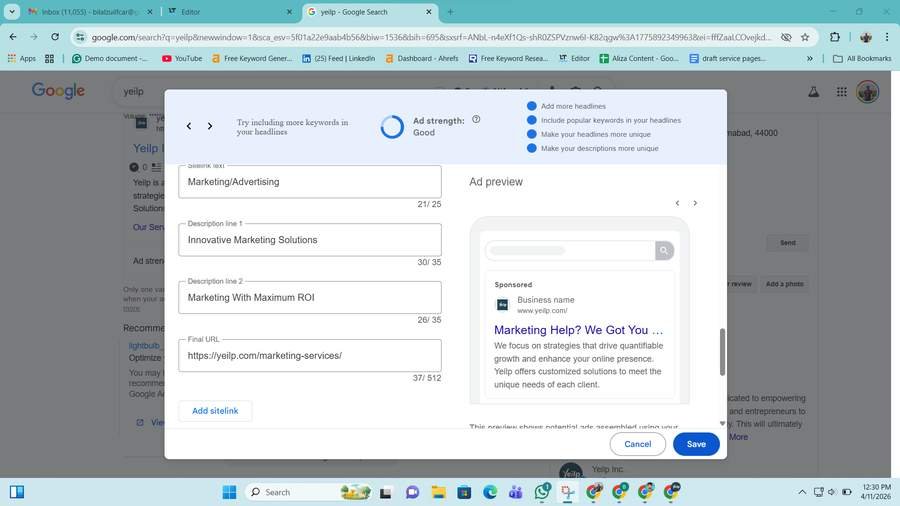Click the Windows taskbar Search box
Image resolution: width=900 pixels, height=506 pixels.
[307, 492]
